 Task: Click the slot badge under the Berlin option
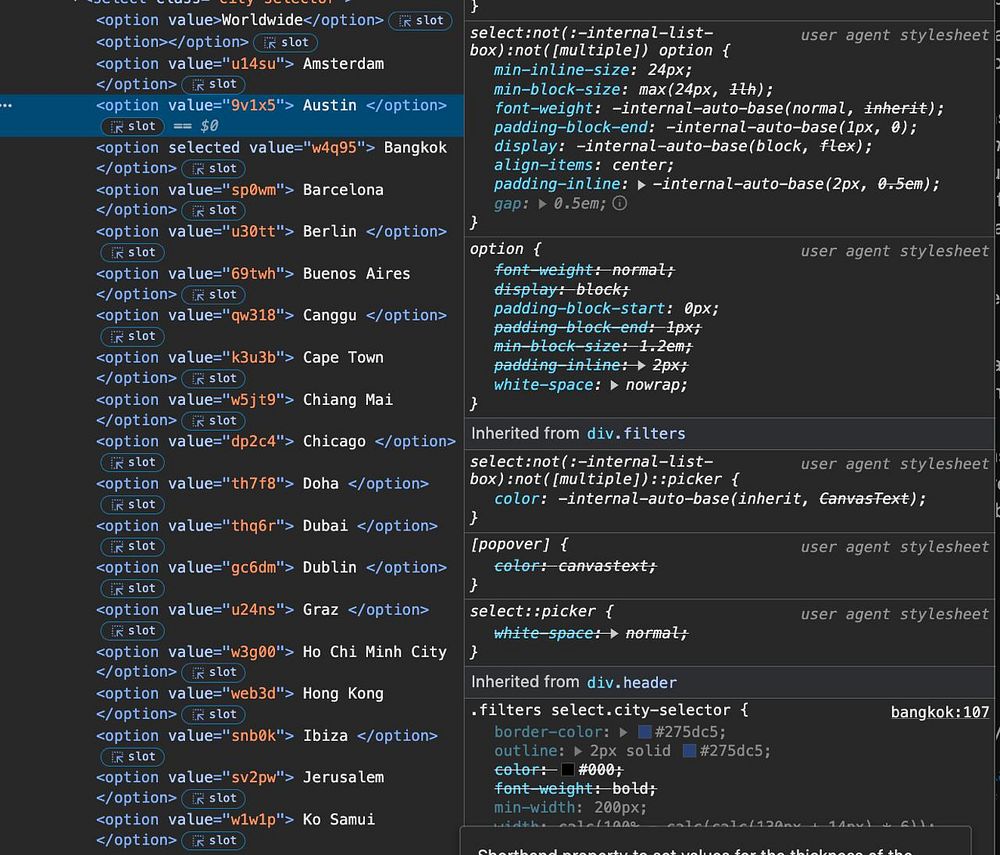click(x=133, y=252)
